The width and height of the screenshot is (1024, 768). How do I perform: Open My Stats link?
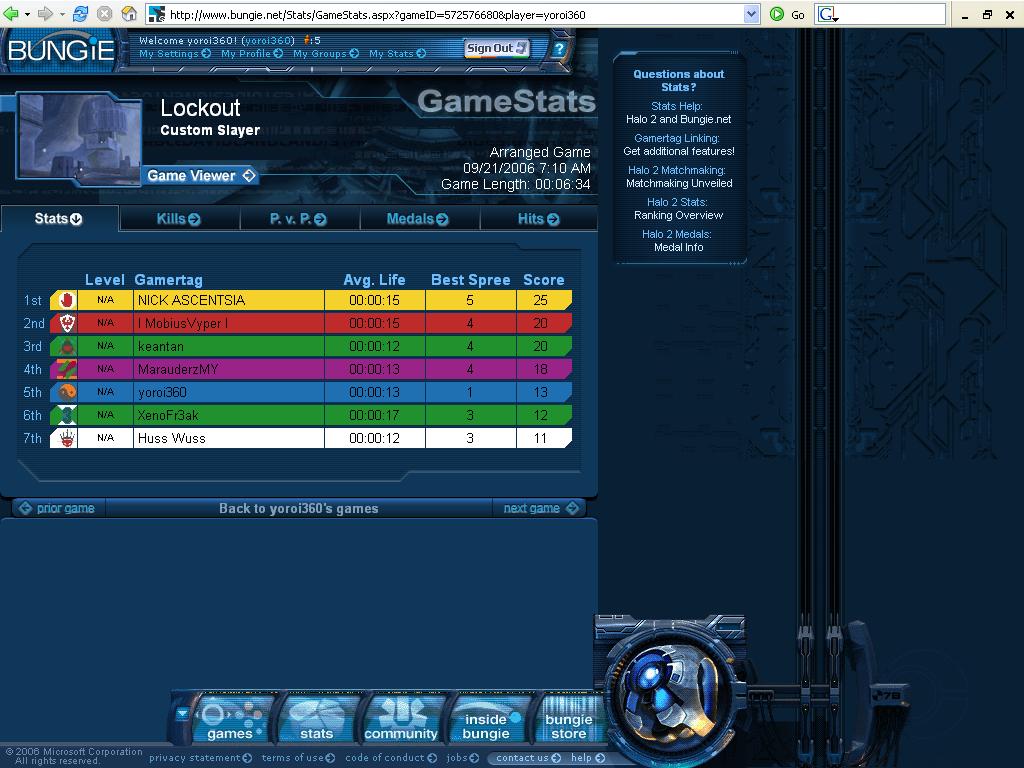tap(398, 54)
